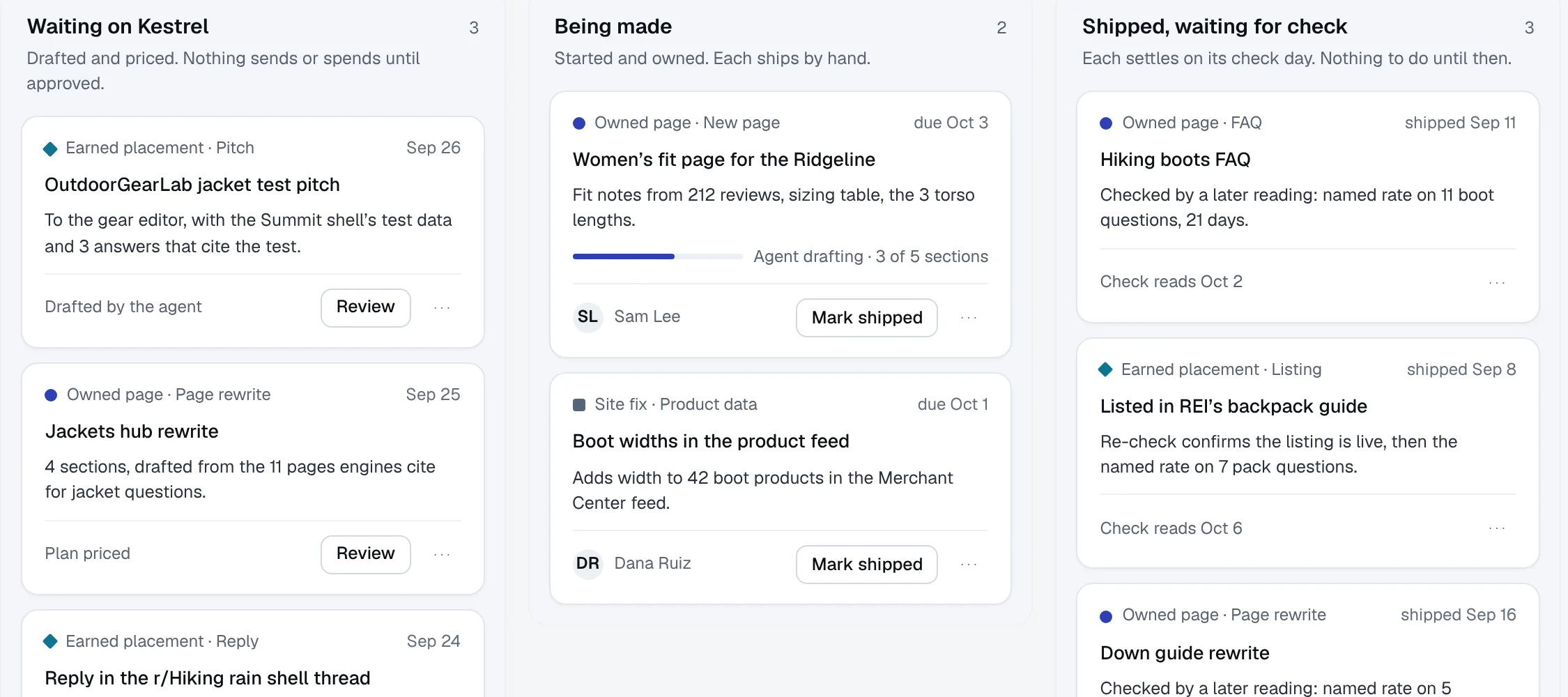Open more options on Women's fit page card

(x=969, y=318)
